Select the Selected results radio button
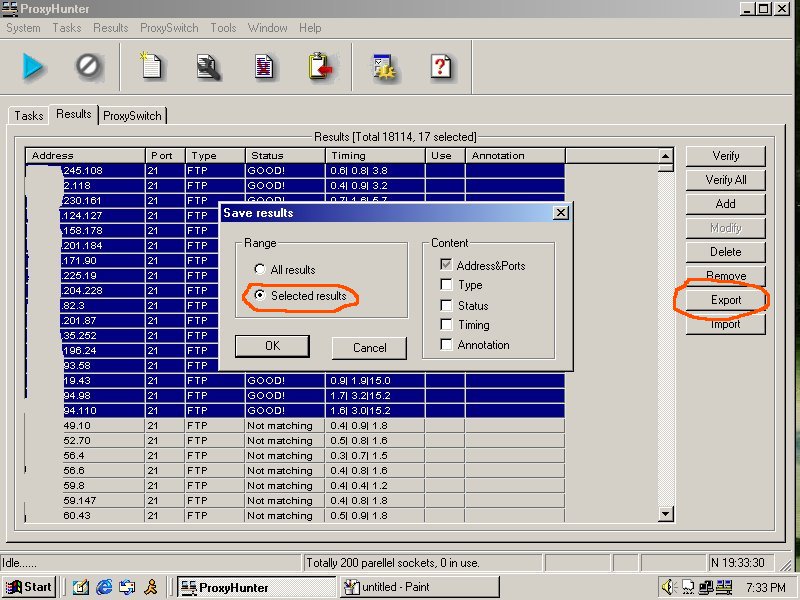The width and height of the screenshot is (800, 600). (x=261, y=296)
